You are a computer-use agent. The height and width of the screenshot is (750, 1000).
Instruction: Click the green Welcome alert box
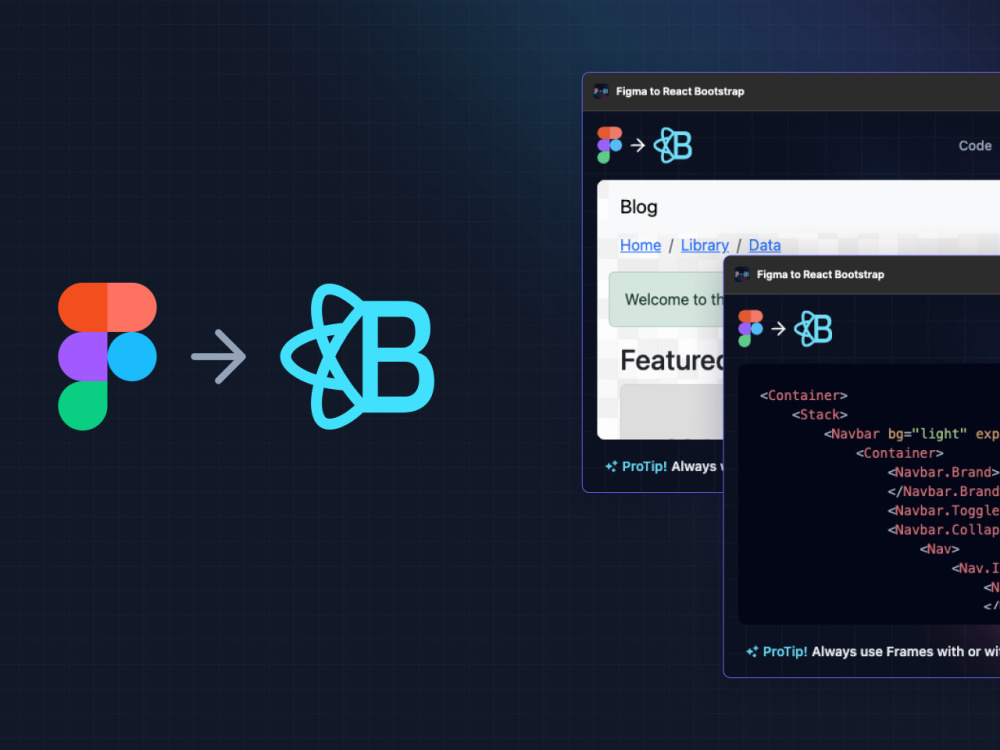[x=666, y=299]
